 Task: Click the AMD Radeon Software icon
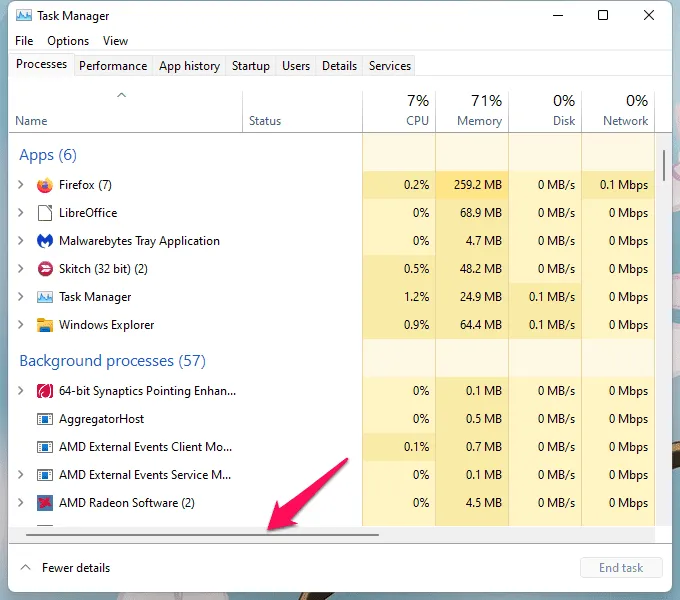(x=45, y=503)
